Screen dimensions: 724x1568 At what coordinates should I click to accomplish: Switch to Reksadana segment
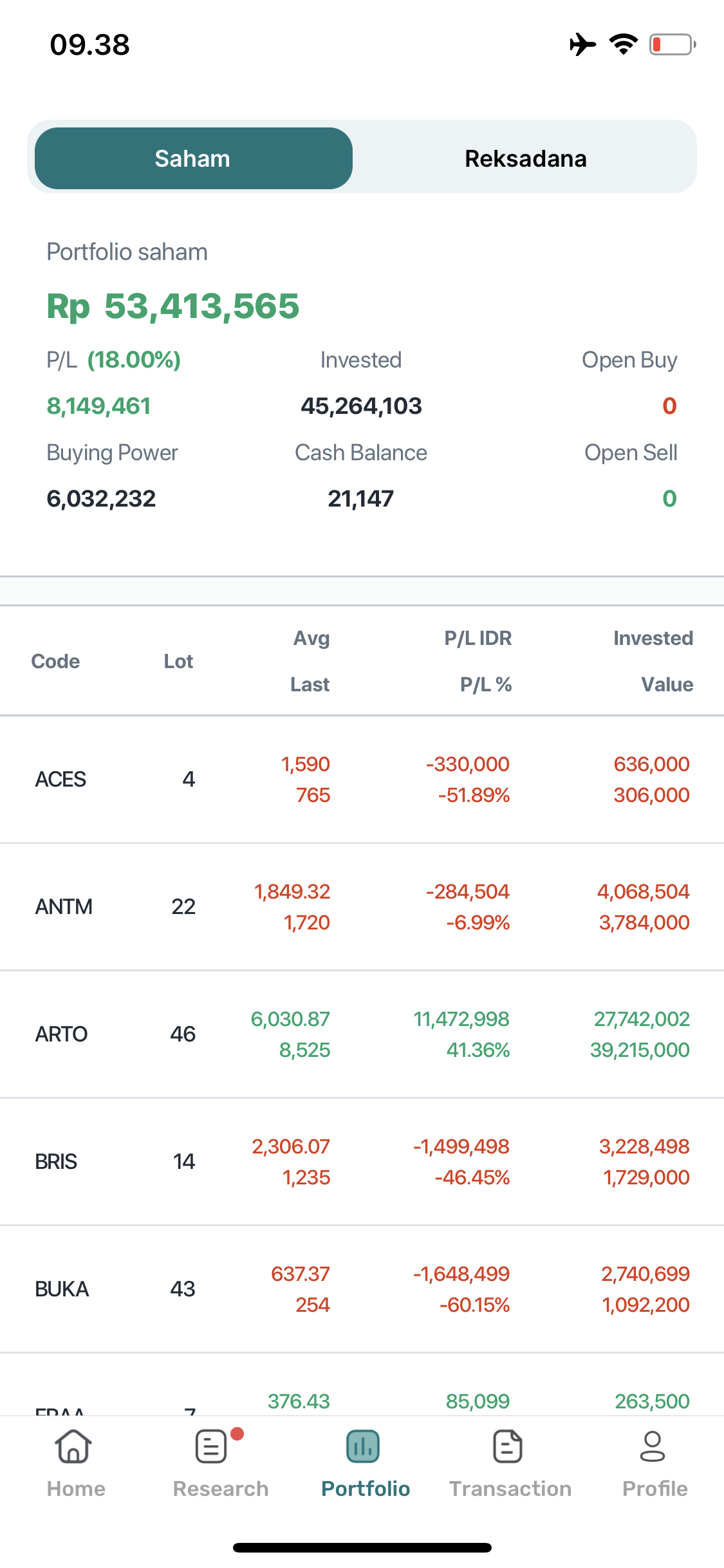pyautogui.click(x=525, y=158)
